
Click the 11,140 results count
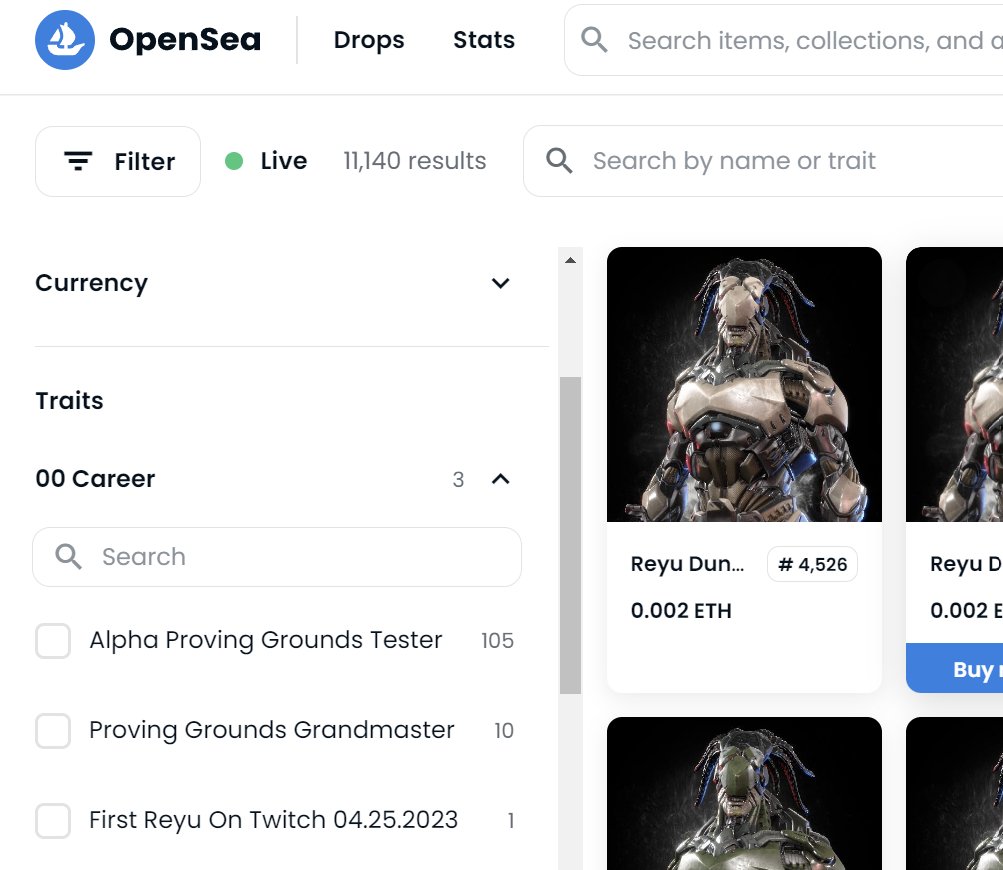coord(415,161)
